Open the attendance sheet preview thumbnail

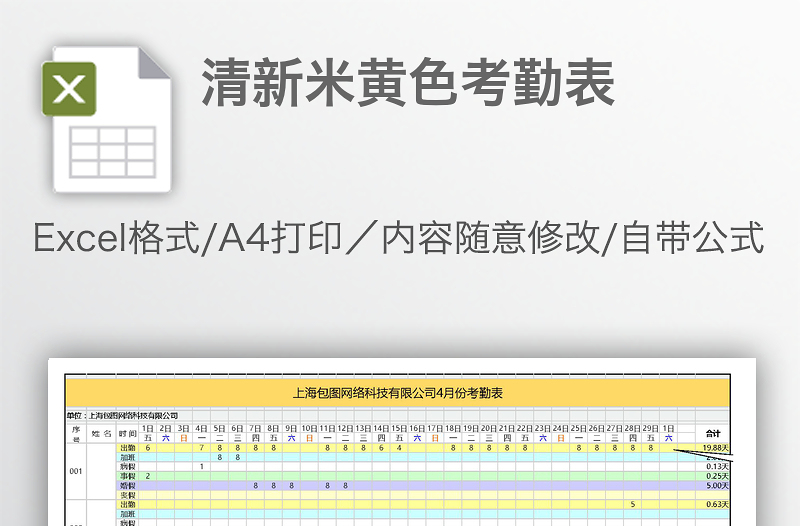pyautogui.click(x=402, y=442)
